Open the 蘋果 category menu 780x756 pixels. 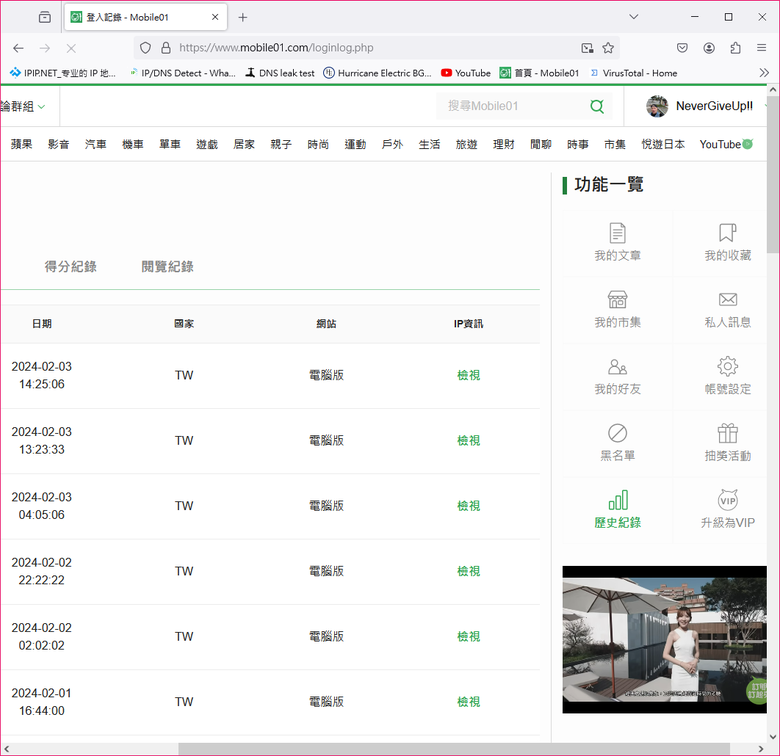[21, 144]
